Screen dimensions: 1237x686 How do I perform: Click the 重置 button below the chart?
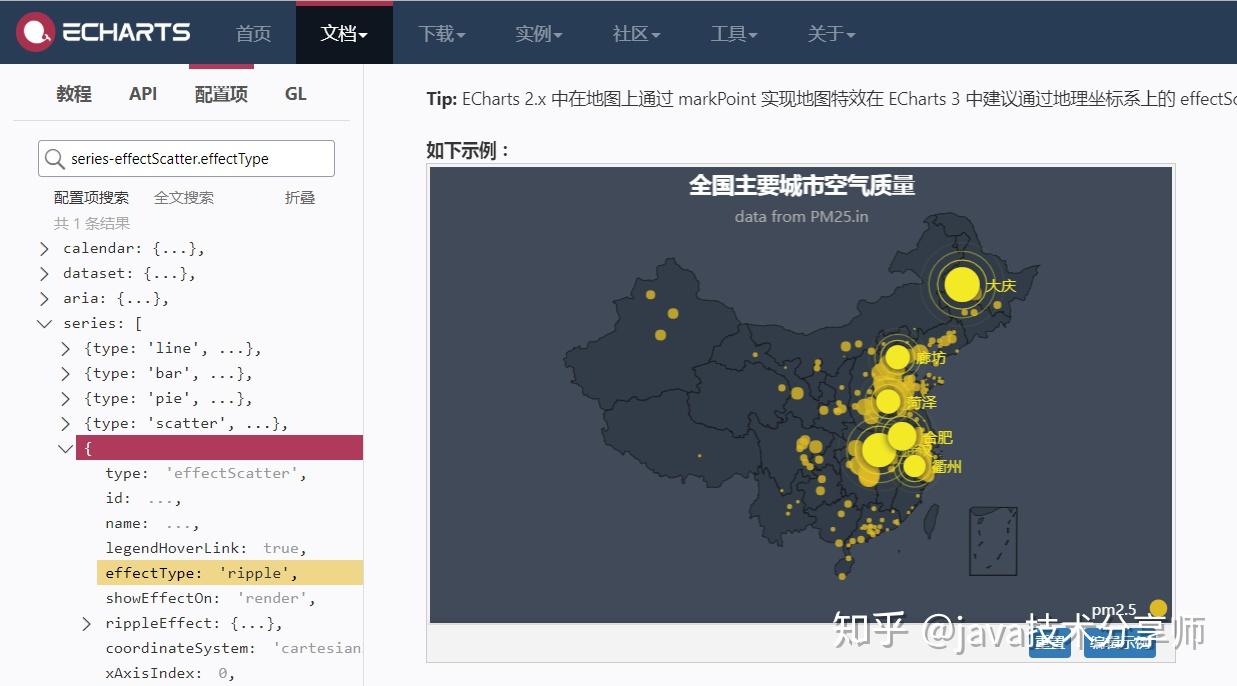tap(1049, 645)
